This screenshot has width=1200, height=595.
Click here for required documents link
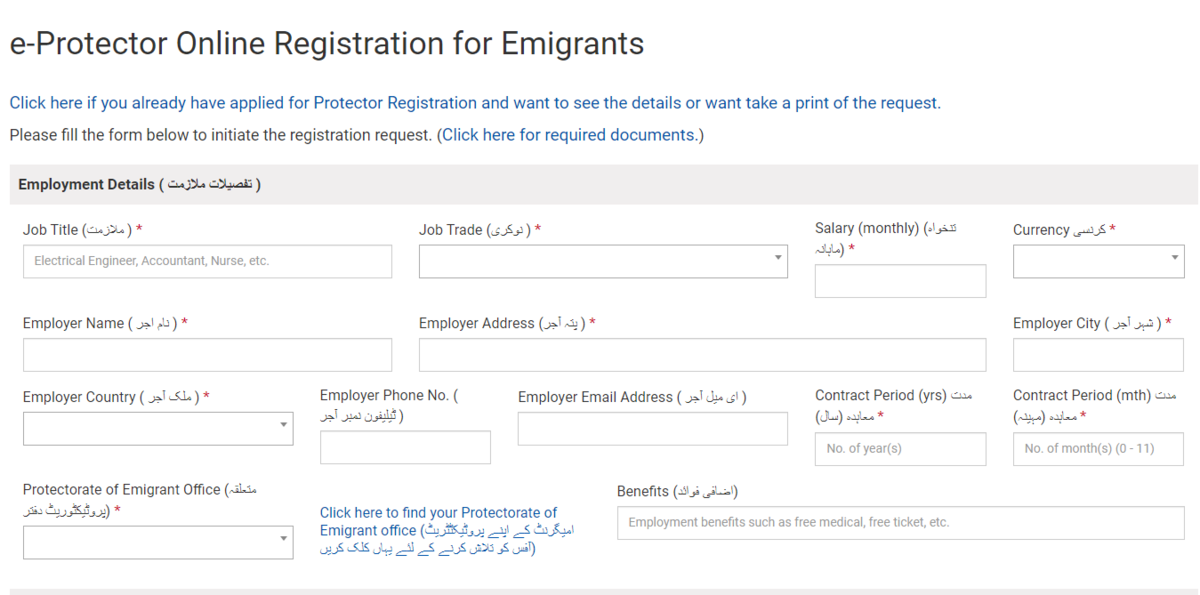[x=569, y=135]
